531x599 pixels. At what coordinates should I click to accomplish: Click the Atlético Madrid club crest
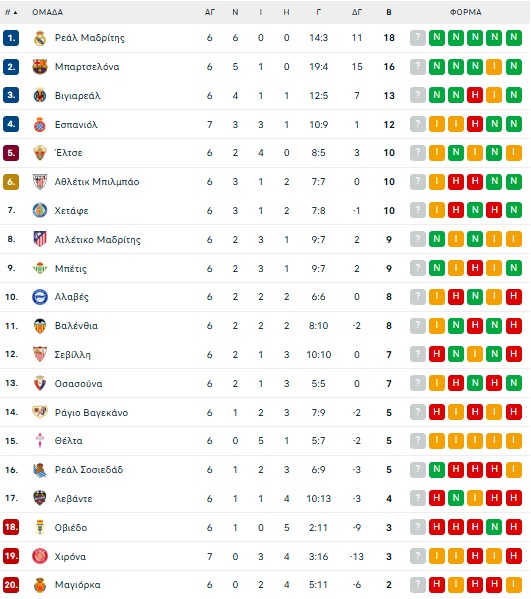coord(40,240)
